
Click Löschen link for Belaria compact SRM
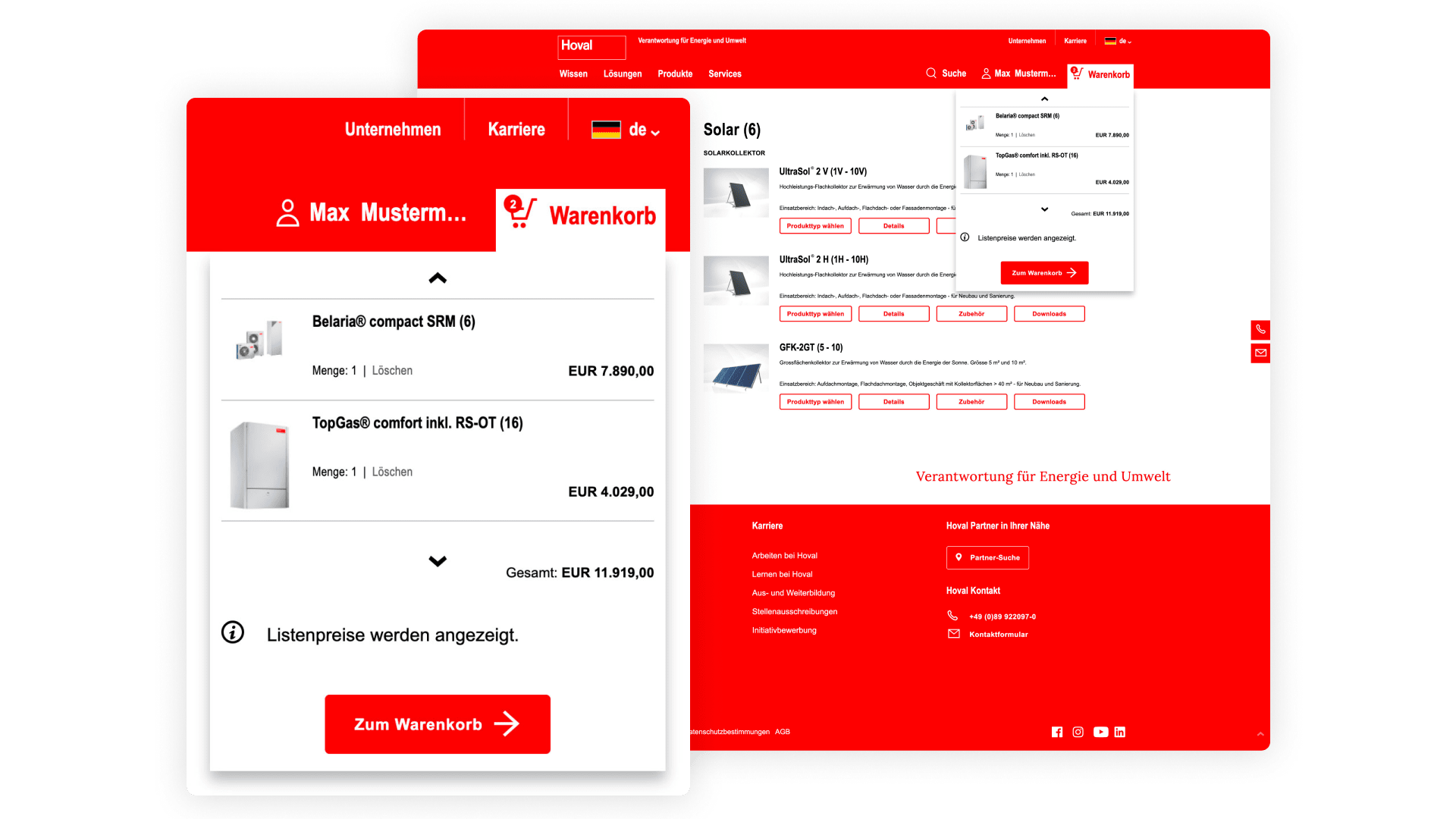pos(394,370)
